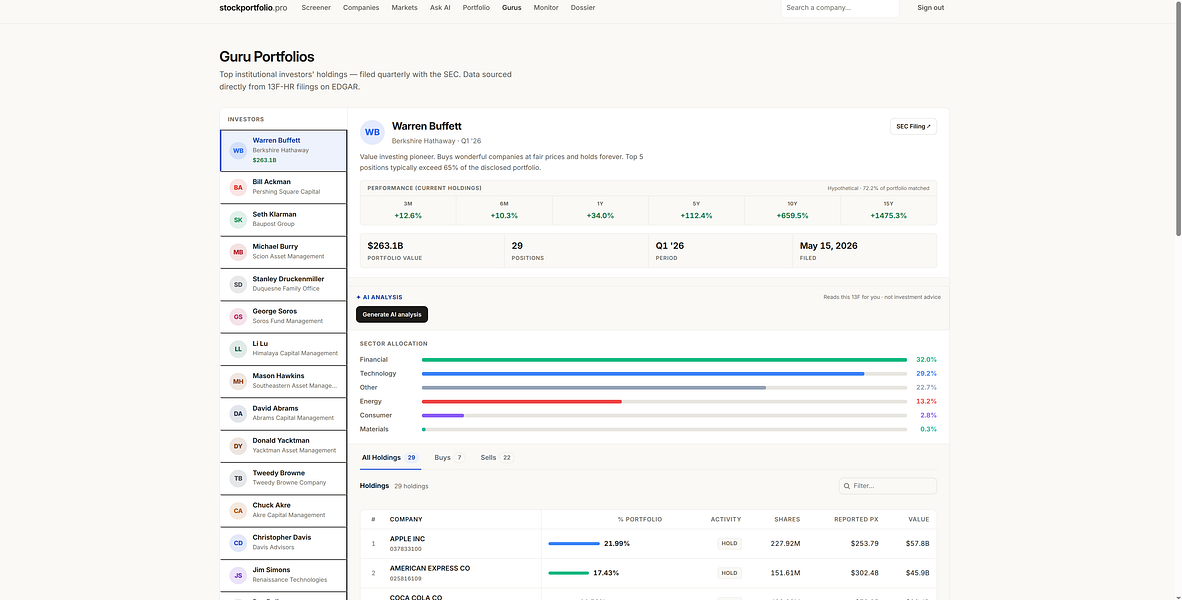
Task: Click Donald Yacktman's DY avatar
Action: (x=238, y=445)
